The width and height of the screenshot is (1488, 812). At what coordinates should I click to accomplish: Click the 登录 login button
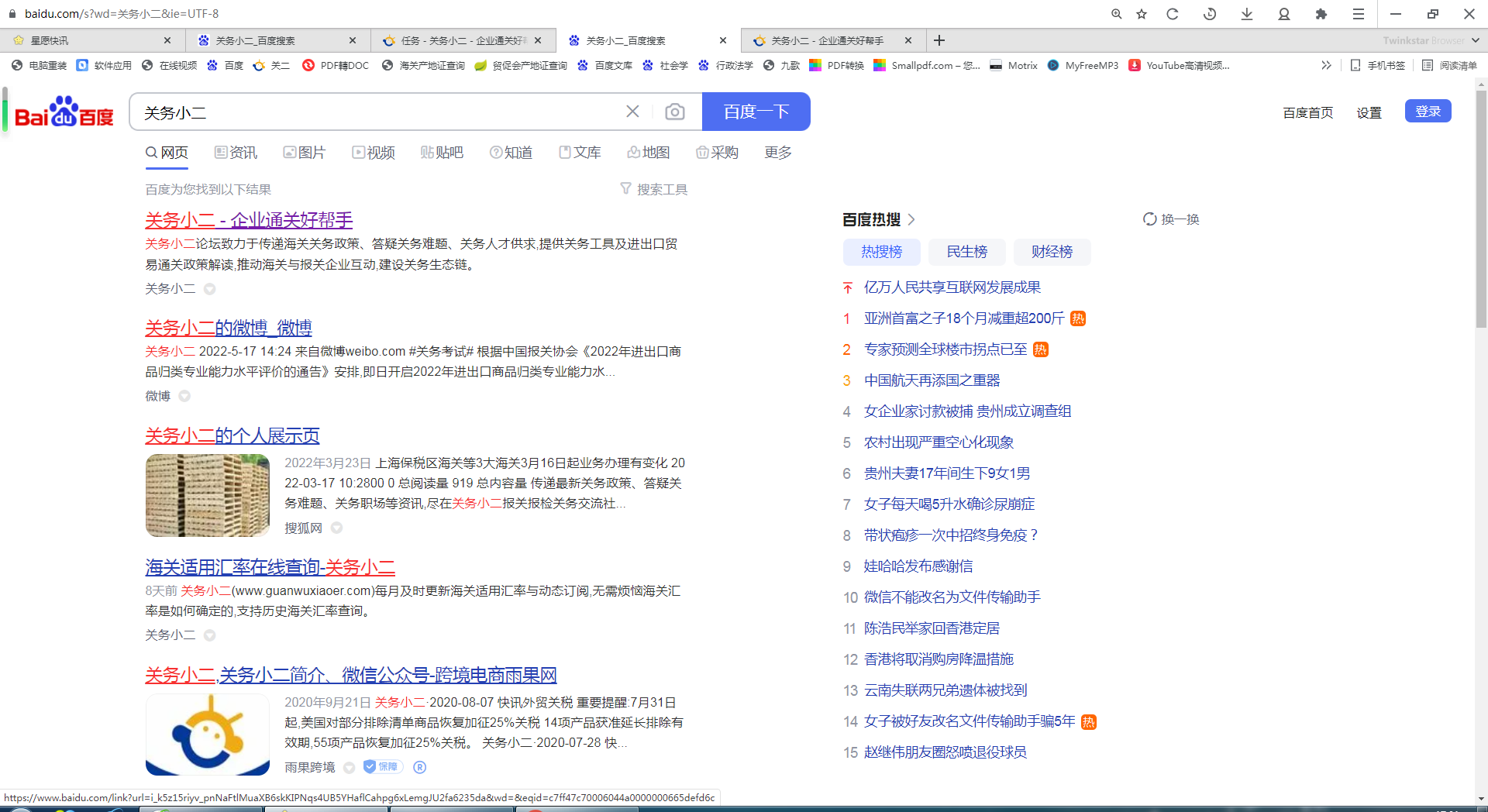click(1428, 112)
